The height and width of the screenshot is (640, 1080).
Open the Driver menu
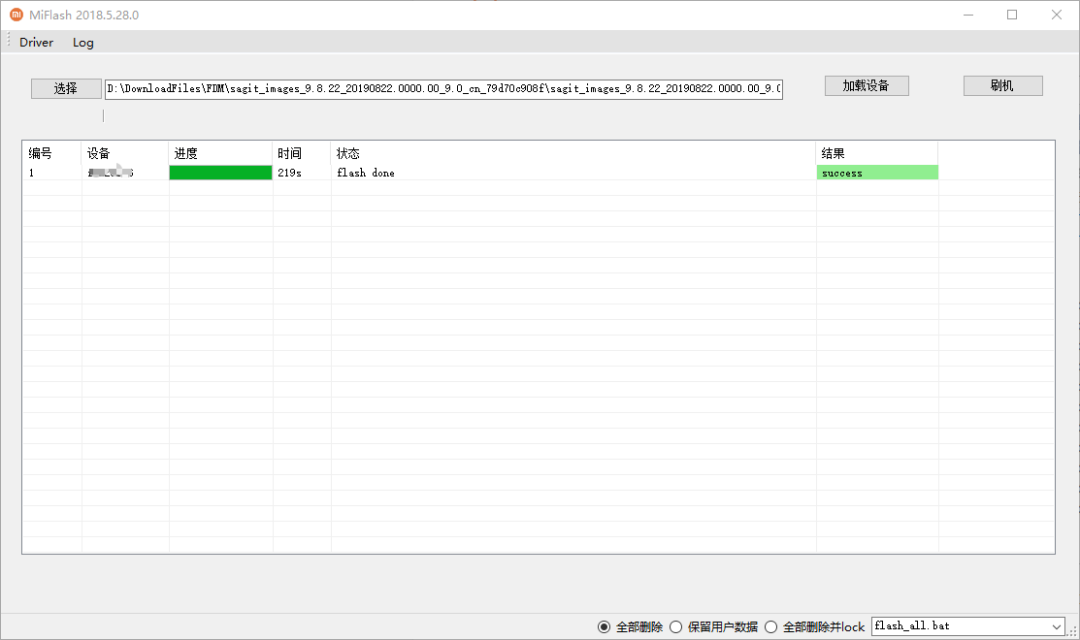[x=36, y=42]
